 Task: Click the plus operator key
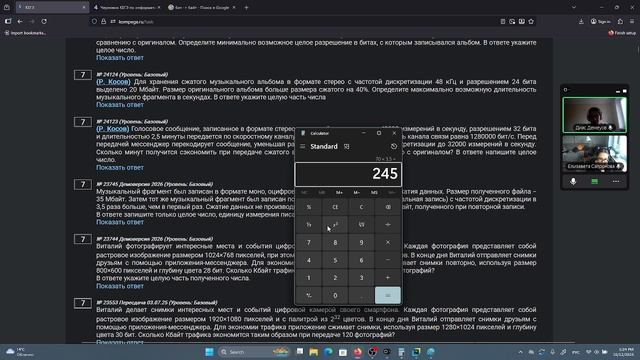click(x=388, y=278)
